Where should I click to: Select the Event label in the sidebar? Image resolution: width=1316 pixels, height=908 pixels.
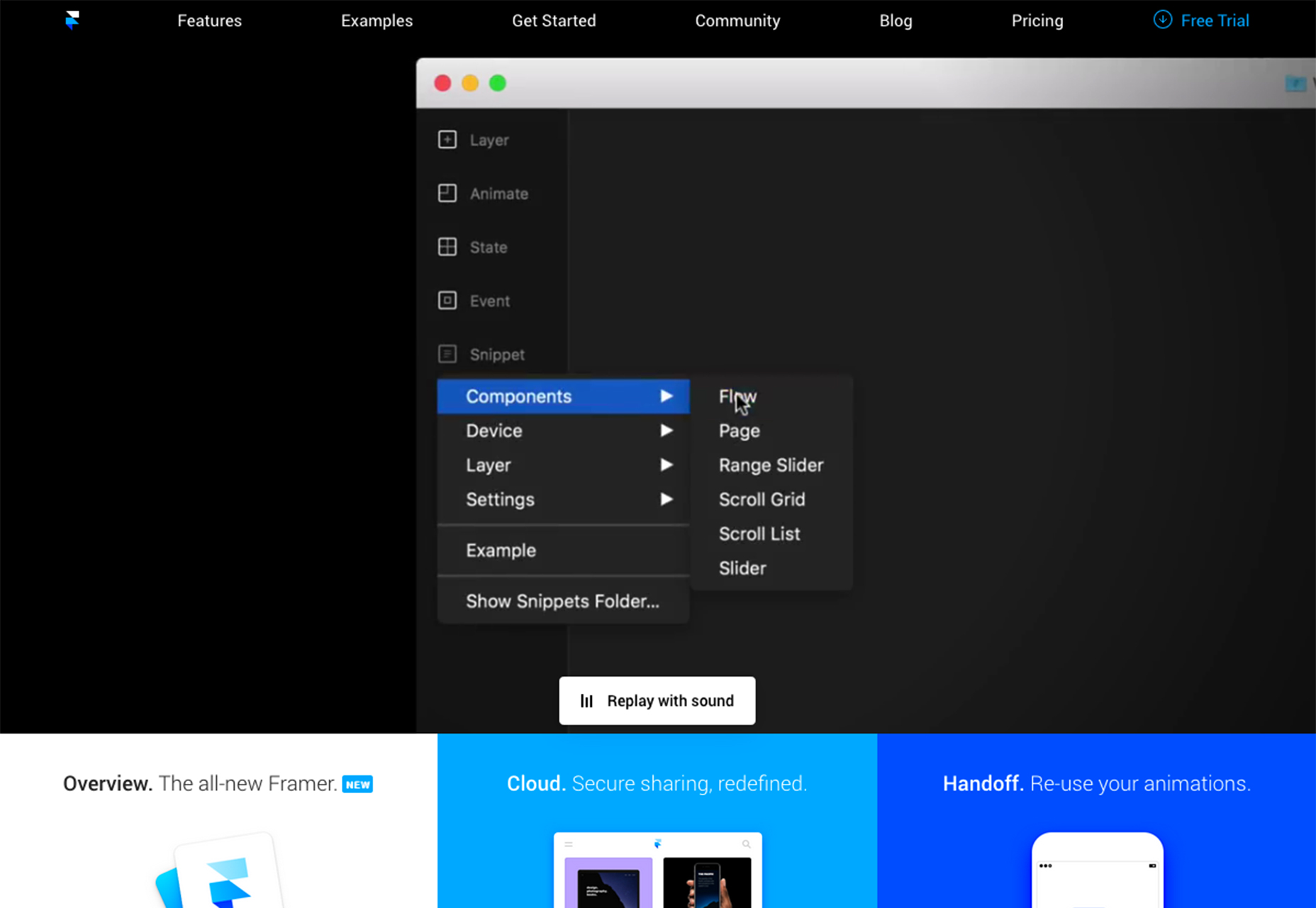tap(490, 301)
